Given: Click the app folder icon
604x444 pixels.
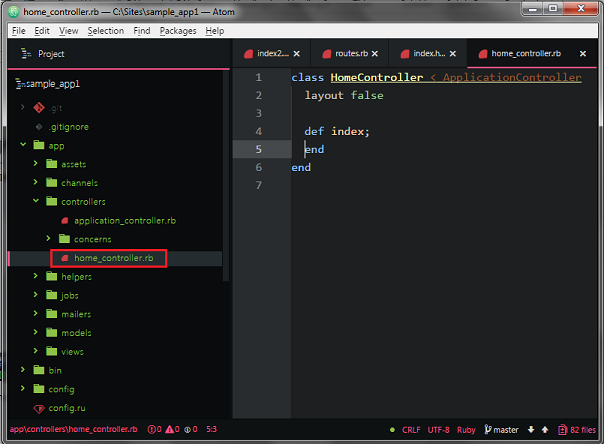Looking at the screenshot, I should (39, 145).
